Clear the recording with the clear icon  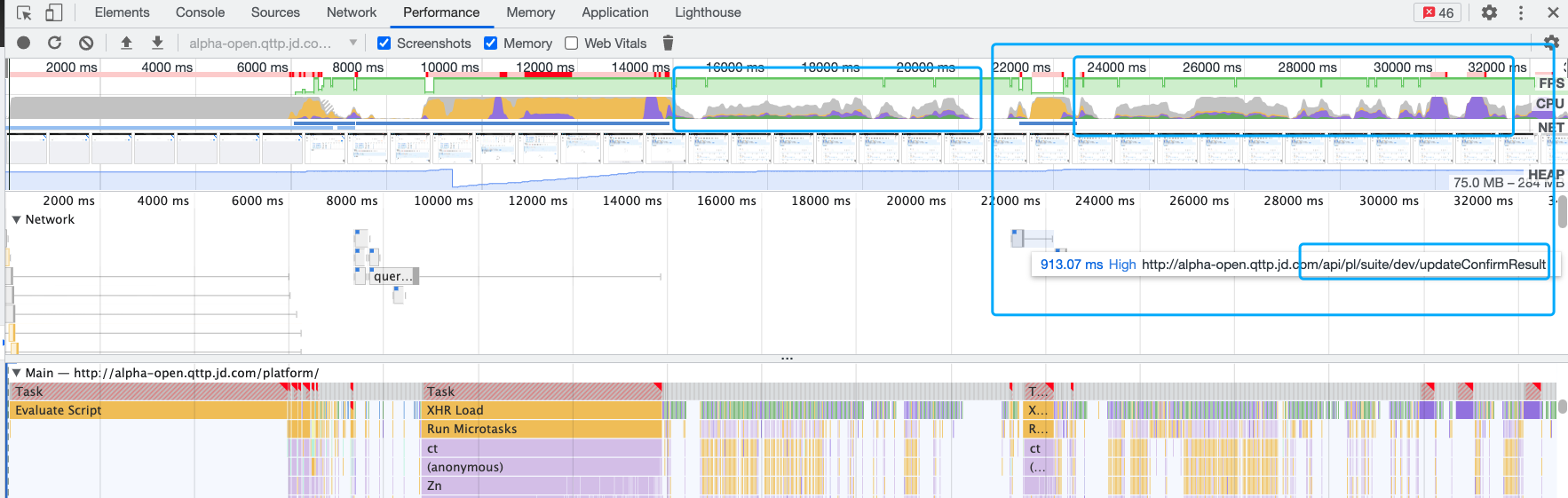tap(86, 43)
